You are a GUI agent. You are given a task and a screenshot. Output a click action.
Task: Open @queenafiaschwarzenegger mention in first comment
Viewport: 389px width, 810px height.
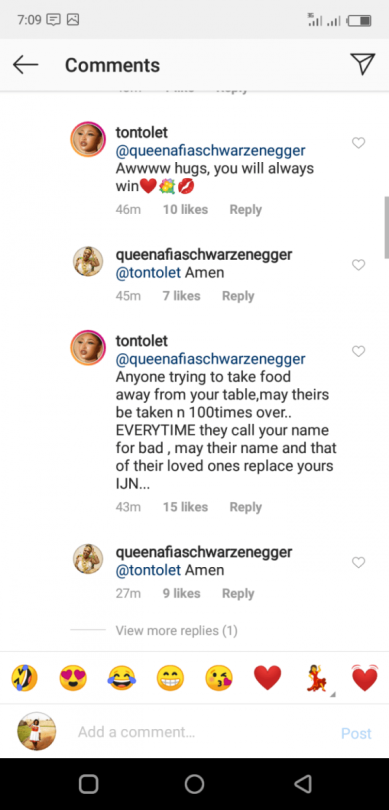pyautogui.click(x=210, y=151)
